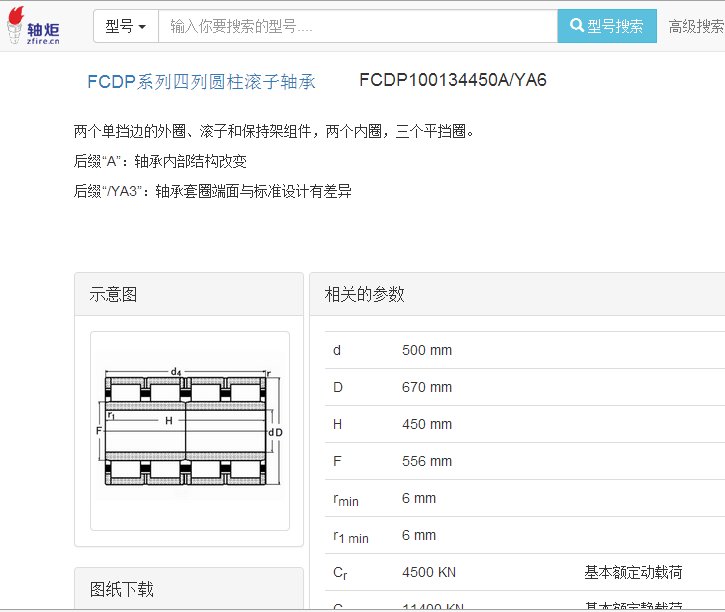
Task: Open the 型号 search type dropdown
Action: (126, 26)
